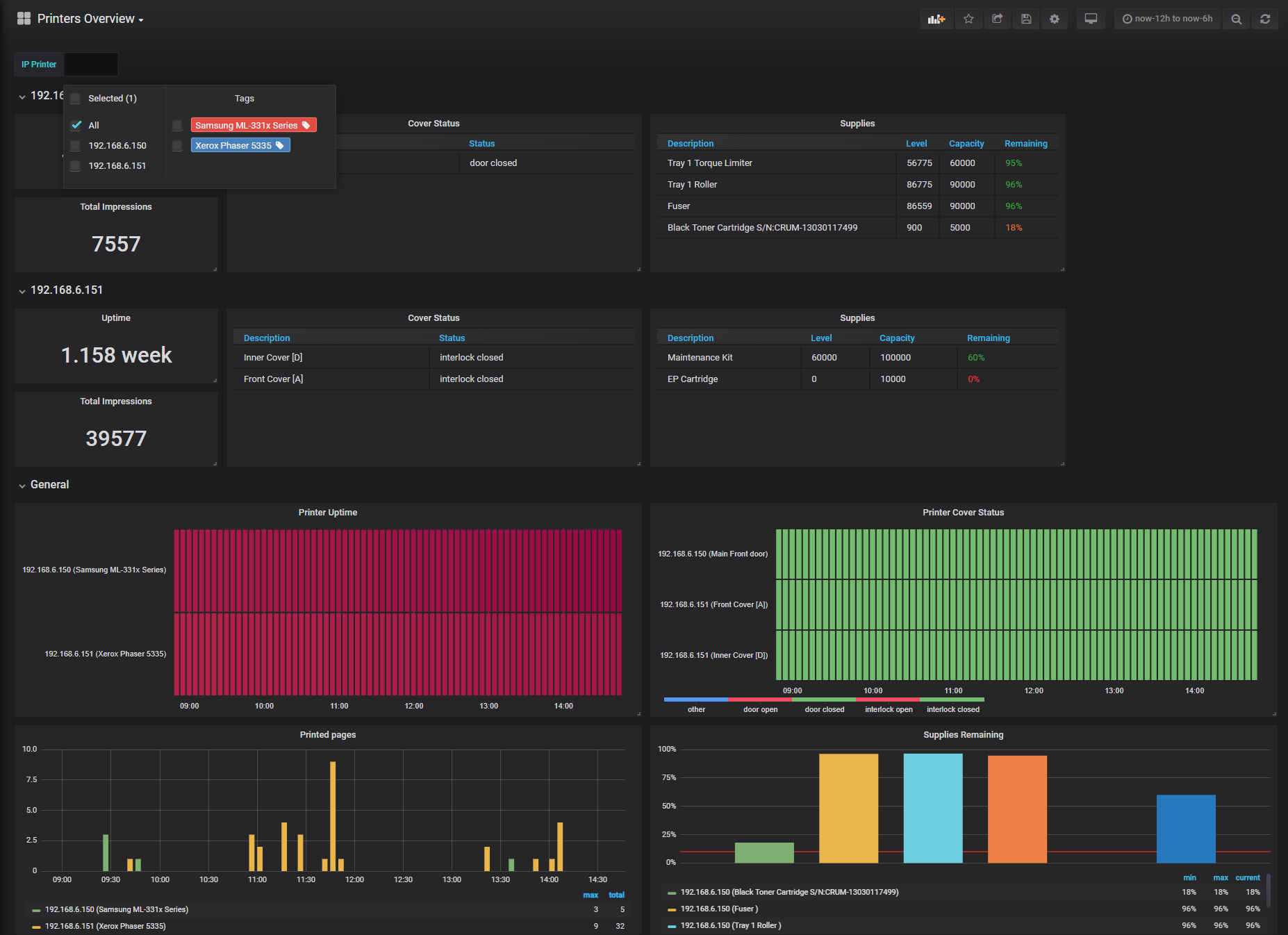1288x935 pixels.
Task: Sort Printed pages legend by total
Action: (x=616, y=895)
